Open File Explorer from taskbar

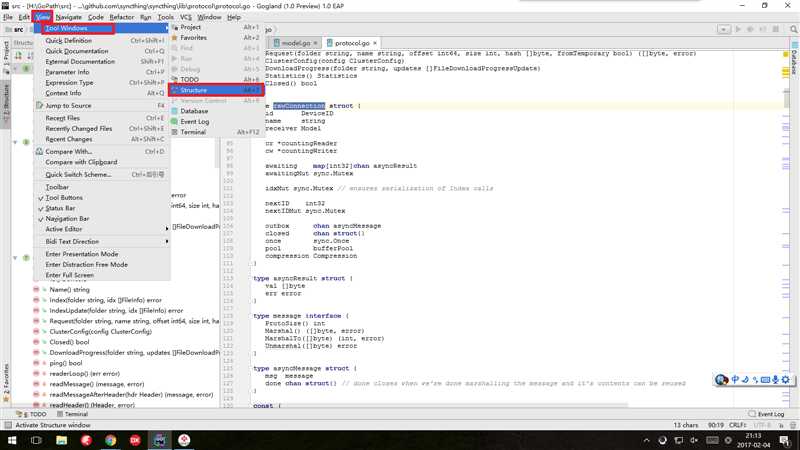(x=62, y=440)
